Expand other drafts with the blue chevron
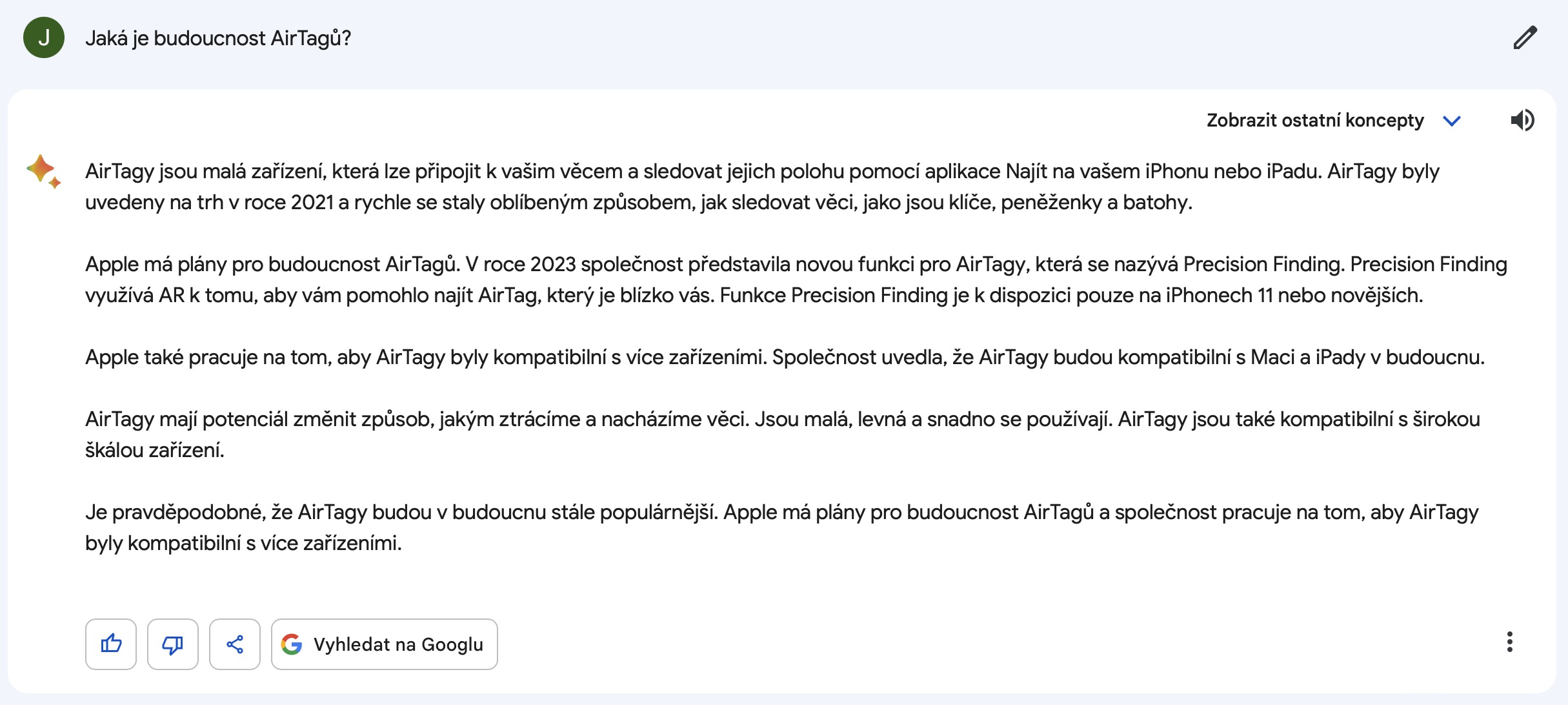The image size is (1568, 705). (x=1452, y=121)
